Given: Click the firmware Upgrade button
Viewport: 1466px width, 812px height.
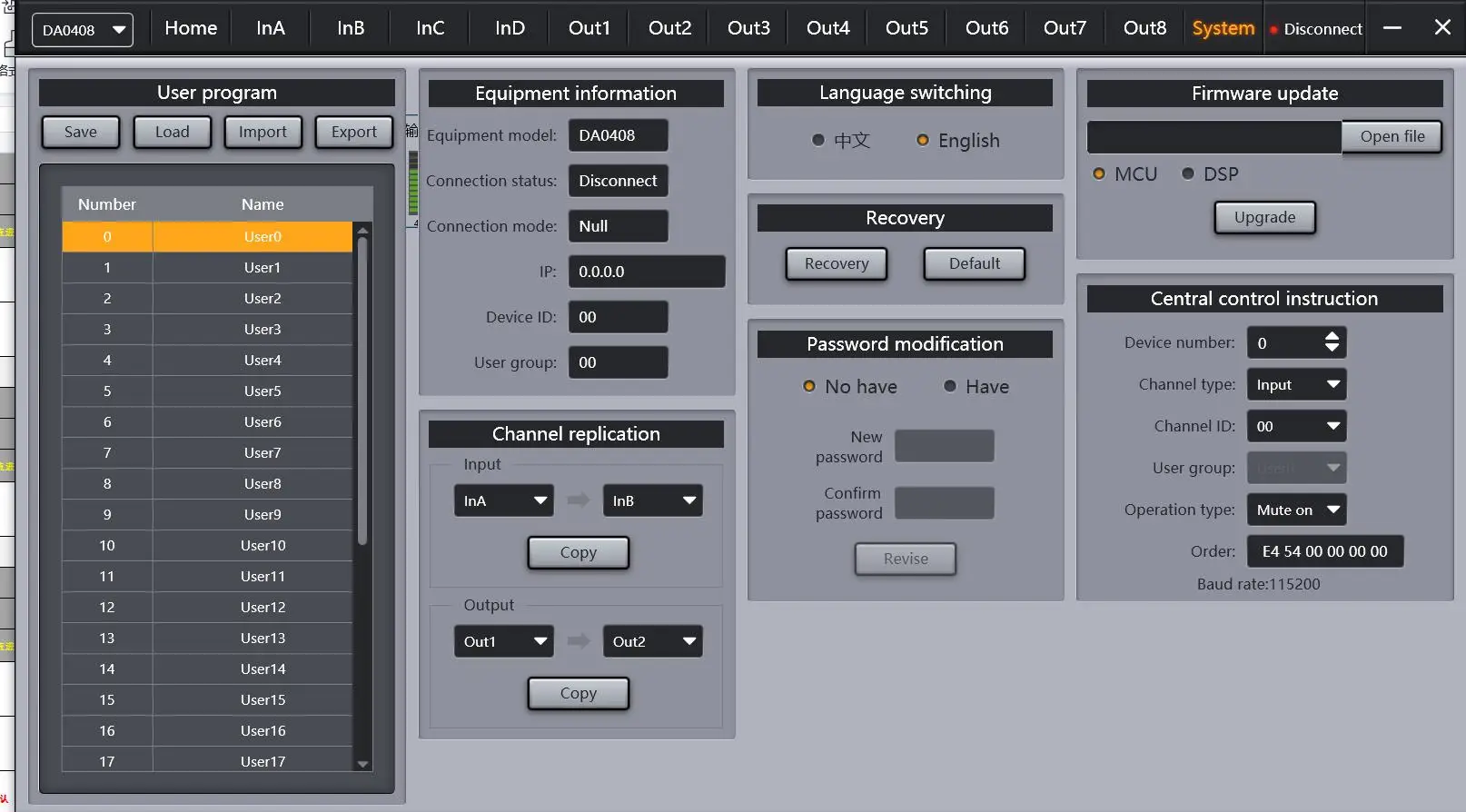Looking at the screenshot, I should tap(1264, 217).
